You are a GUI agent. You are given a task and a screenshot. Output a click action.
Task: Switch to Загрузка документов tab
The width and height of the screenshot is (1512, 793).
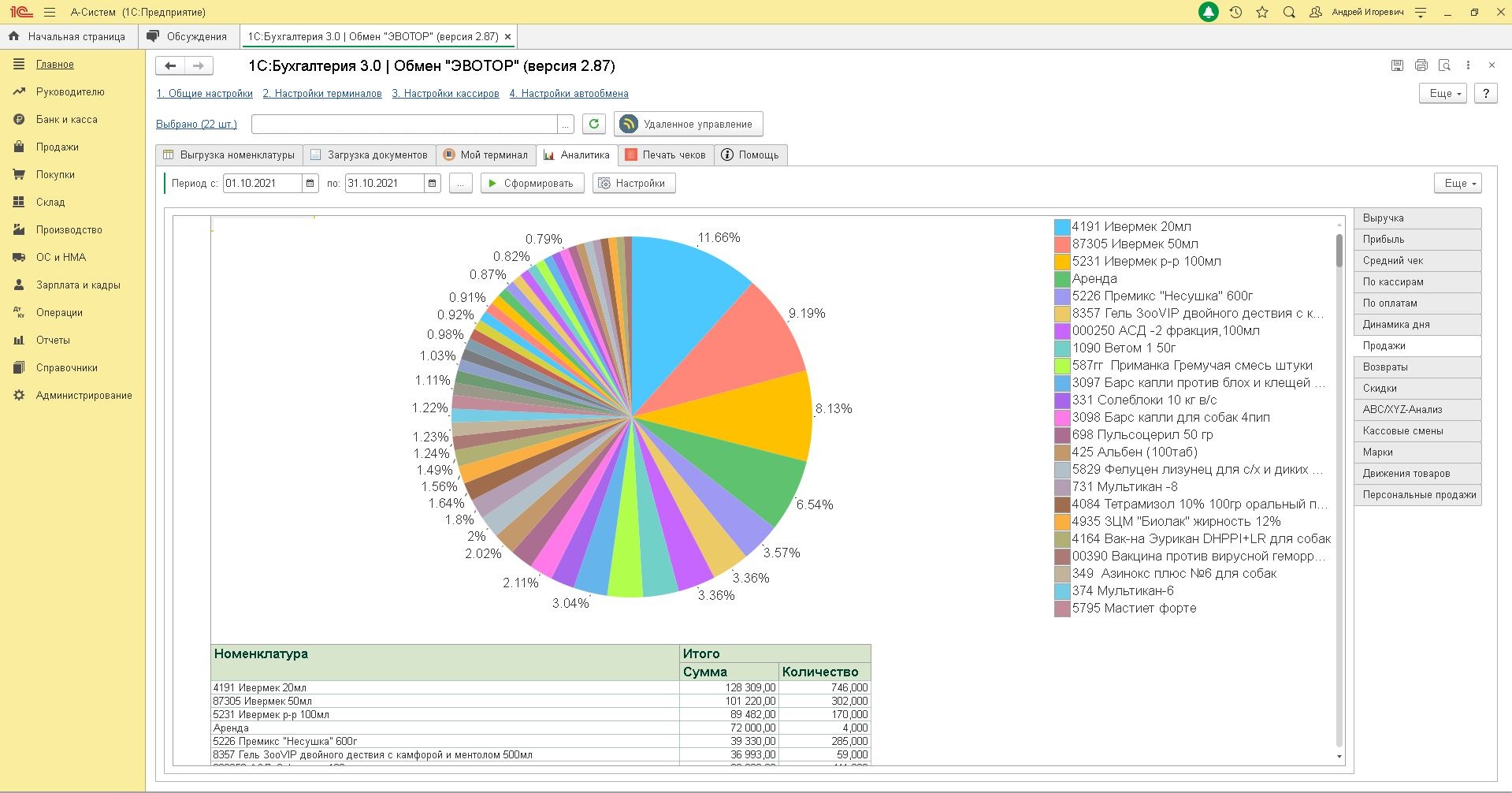tap(370, 155)
